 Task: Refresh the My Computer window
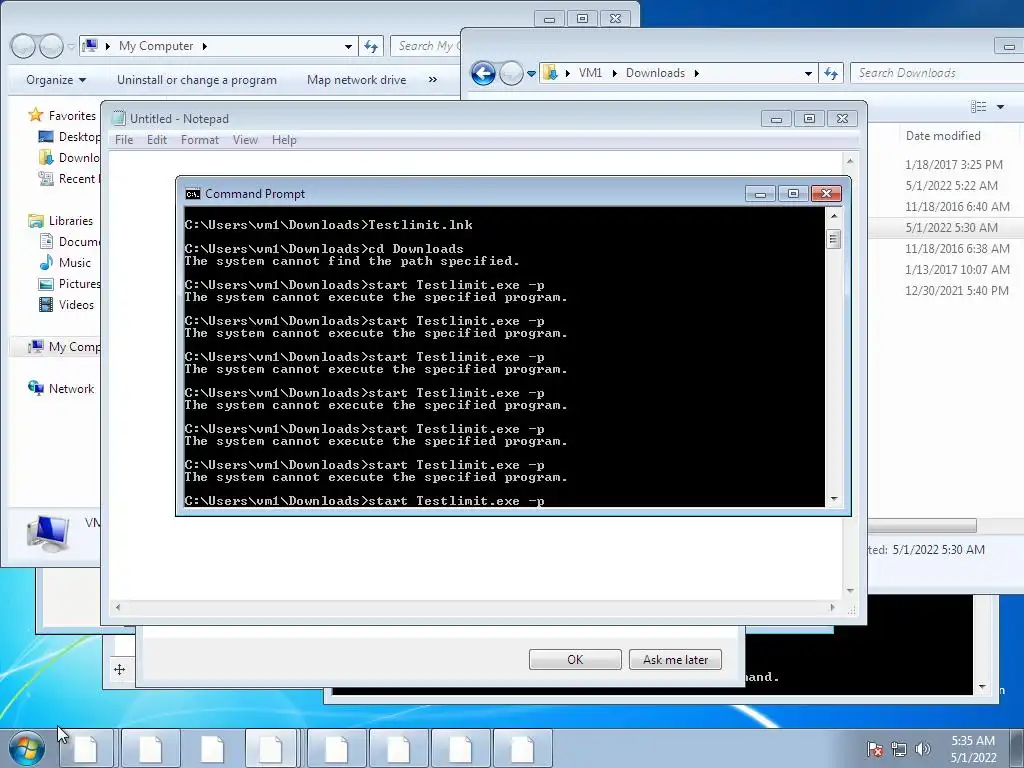point(370,46)
